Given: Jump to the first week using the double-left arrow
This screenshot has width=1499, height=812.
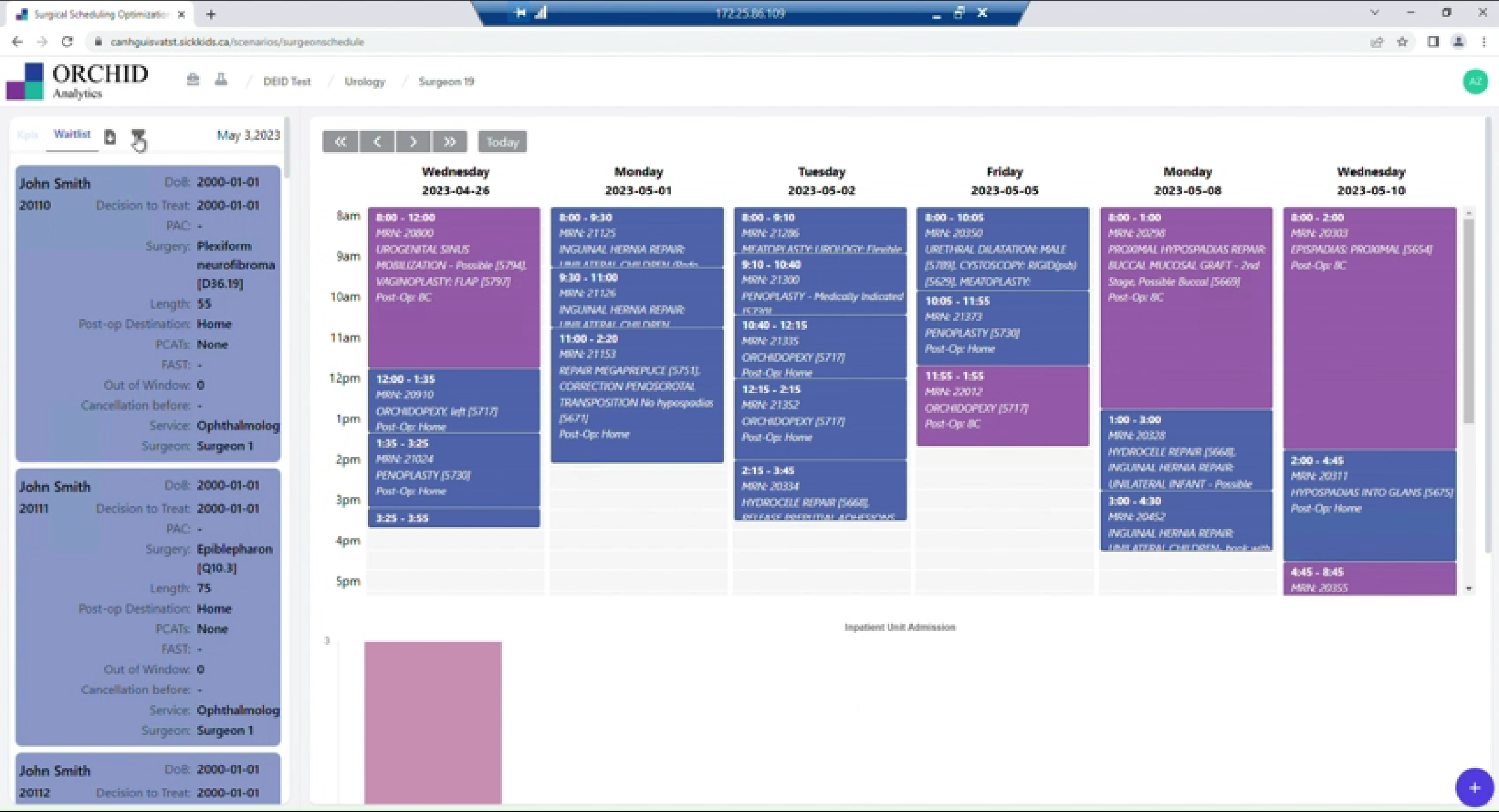Looking at the screenshot, I should click(340, 141).
